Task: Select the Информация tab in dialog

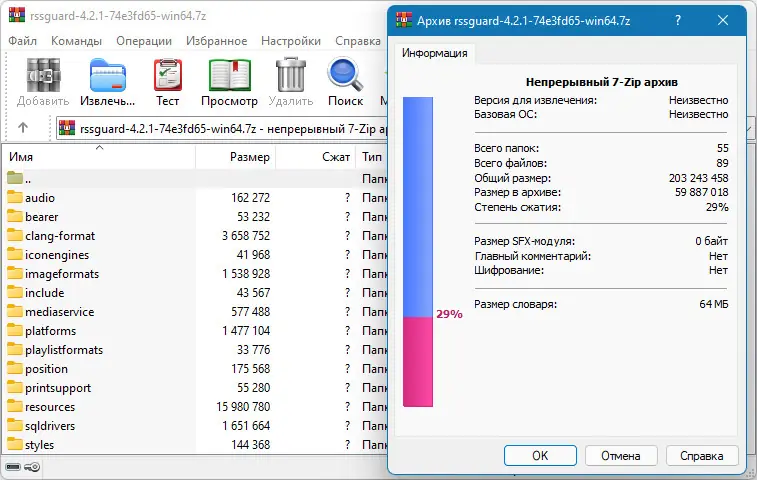Action: click(x=435, y=53)
